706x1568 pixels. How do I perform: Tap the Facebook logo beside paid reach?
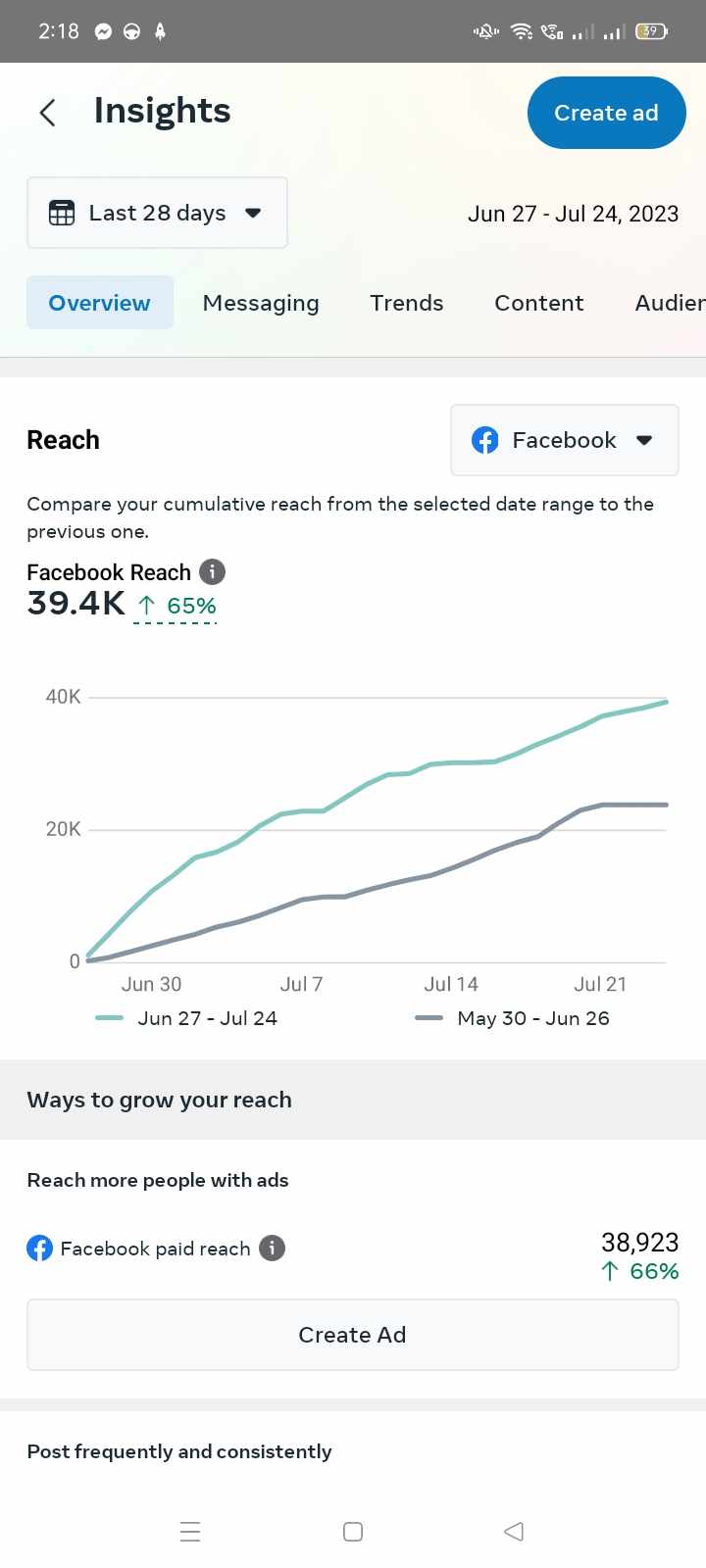[40, 1248]
